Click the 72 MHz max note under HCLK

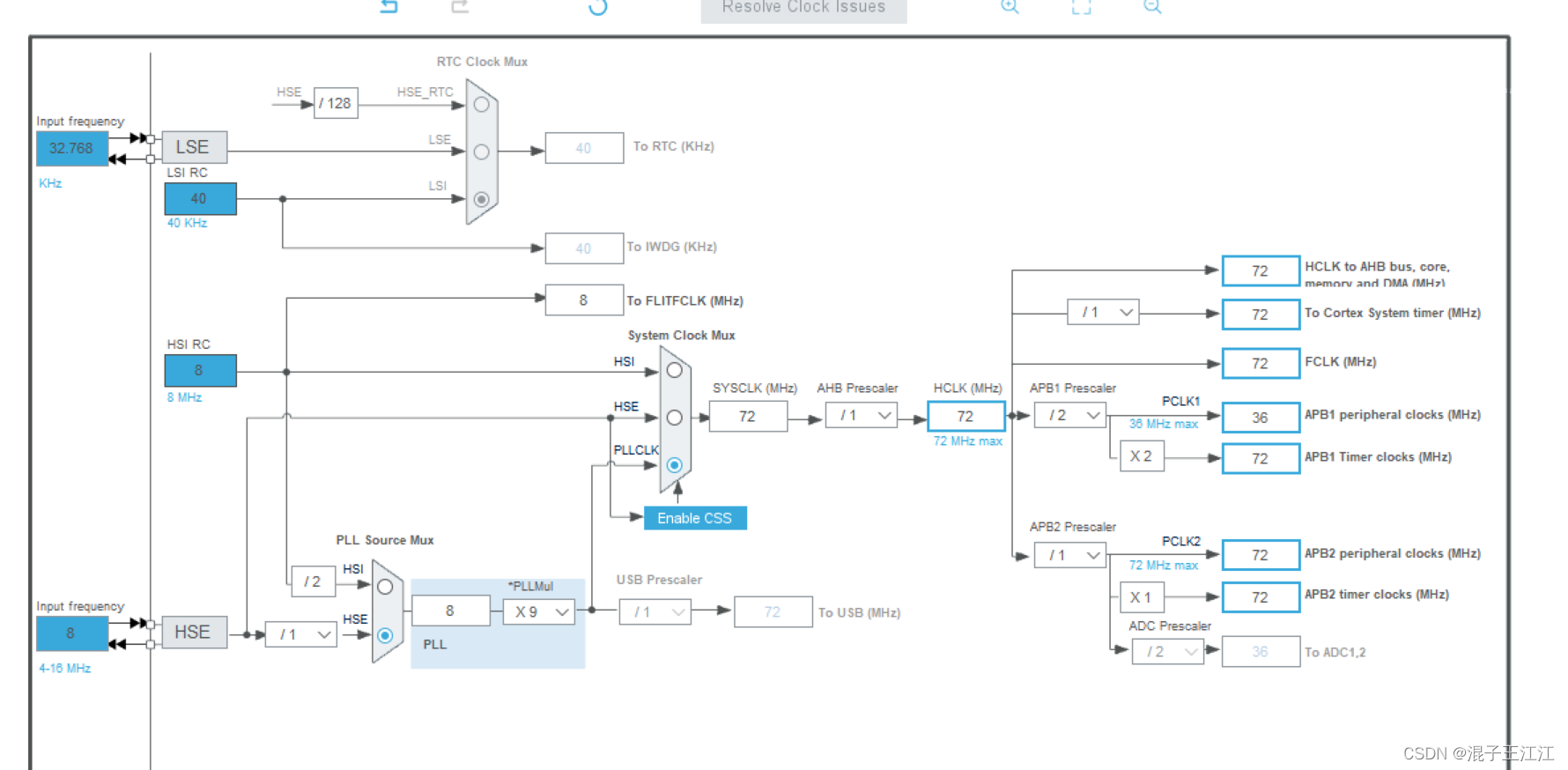[967, 441]
